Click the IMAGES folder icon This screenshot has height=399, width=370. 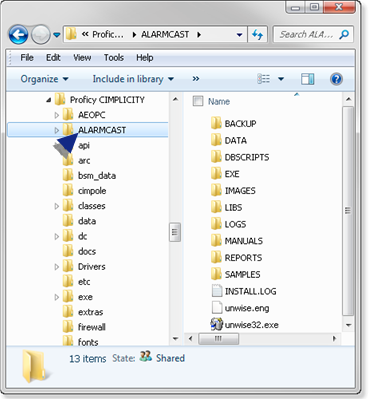[x=216, y=190]
